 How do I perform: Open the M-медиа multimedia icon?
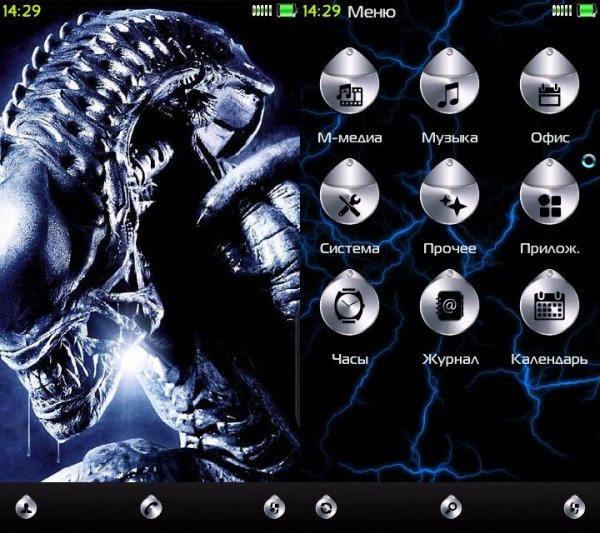coord(349,81)
